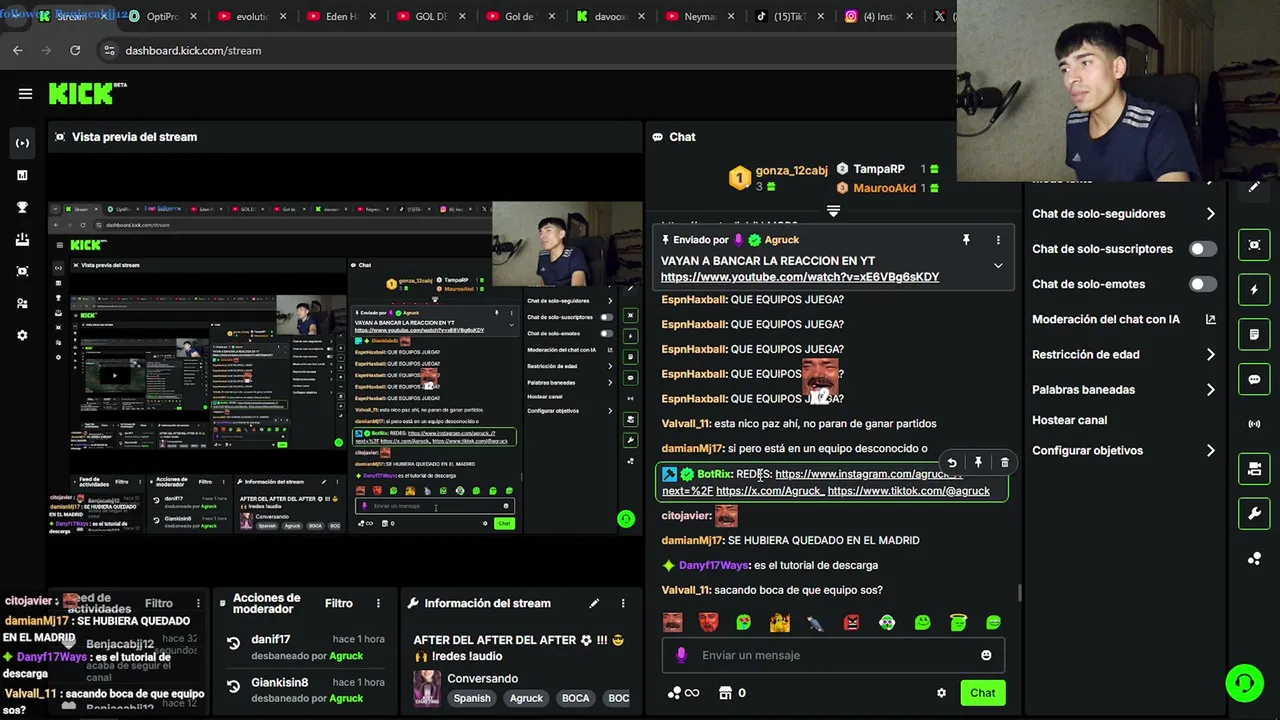
Task: Open the tiktok.com/@agruck link
Action: (x=908, y=491)
